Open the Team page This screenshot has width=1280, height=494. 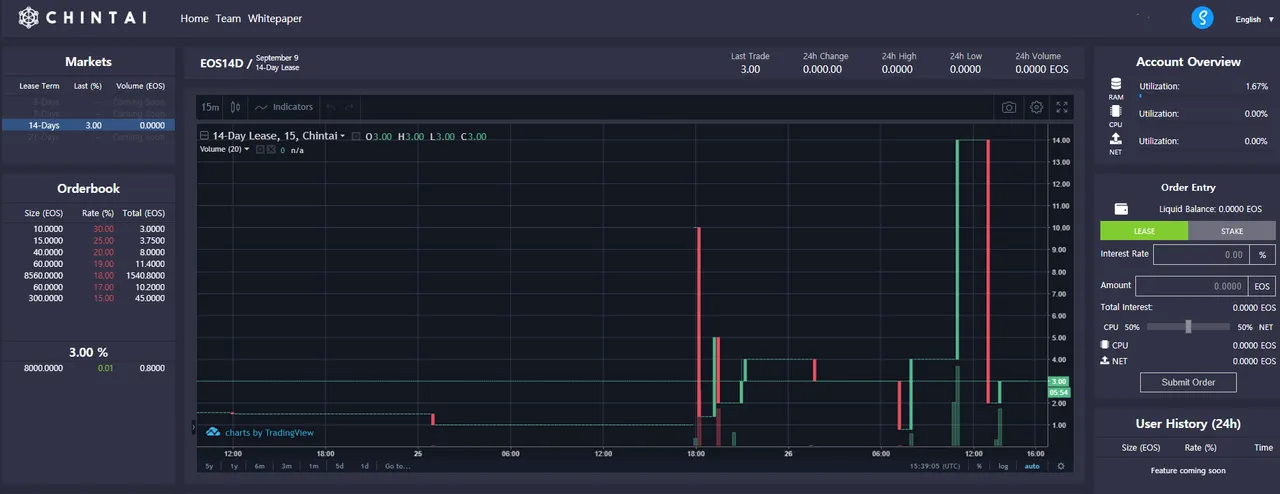(228, 18)
